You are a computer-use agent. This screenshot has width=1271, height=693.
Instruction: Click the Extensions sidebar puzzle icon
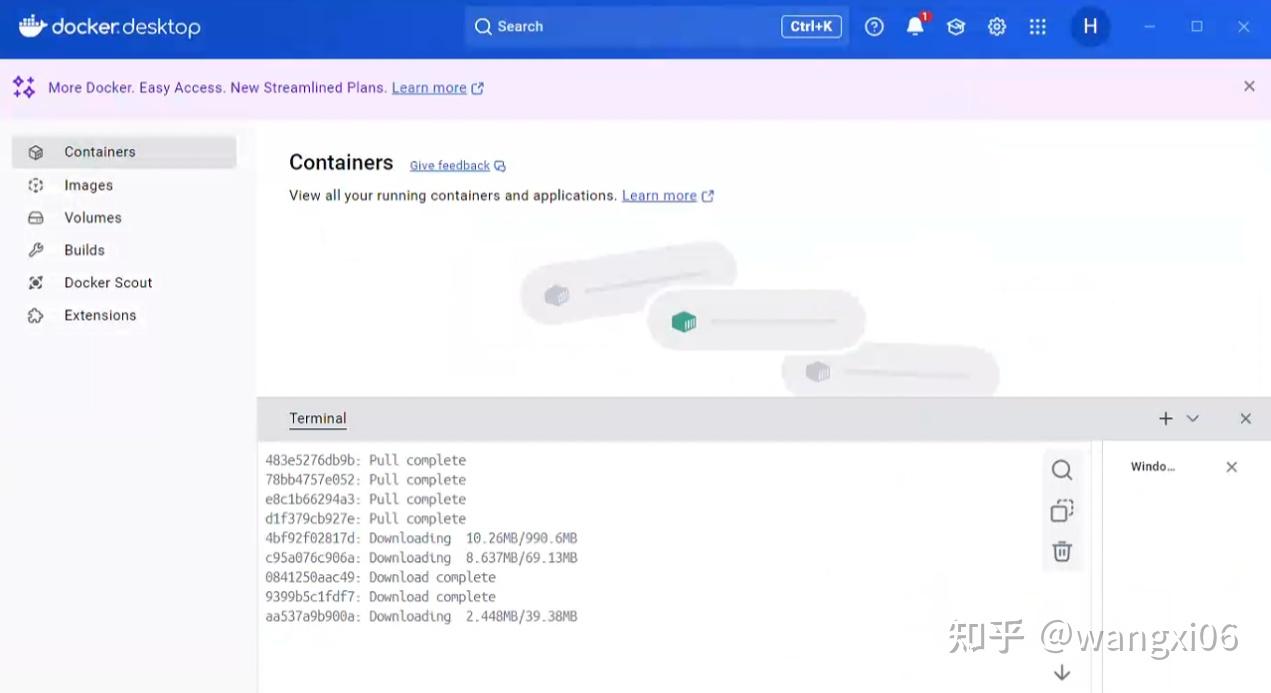36,316
